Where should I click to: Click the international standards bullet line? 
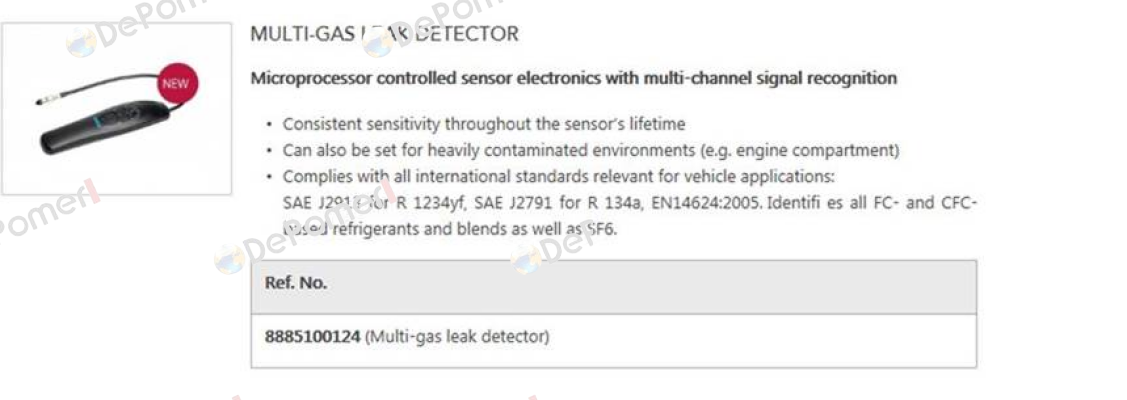pyautogui.click(x=558, y=177)
